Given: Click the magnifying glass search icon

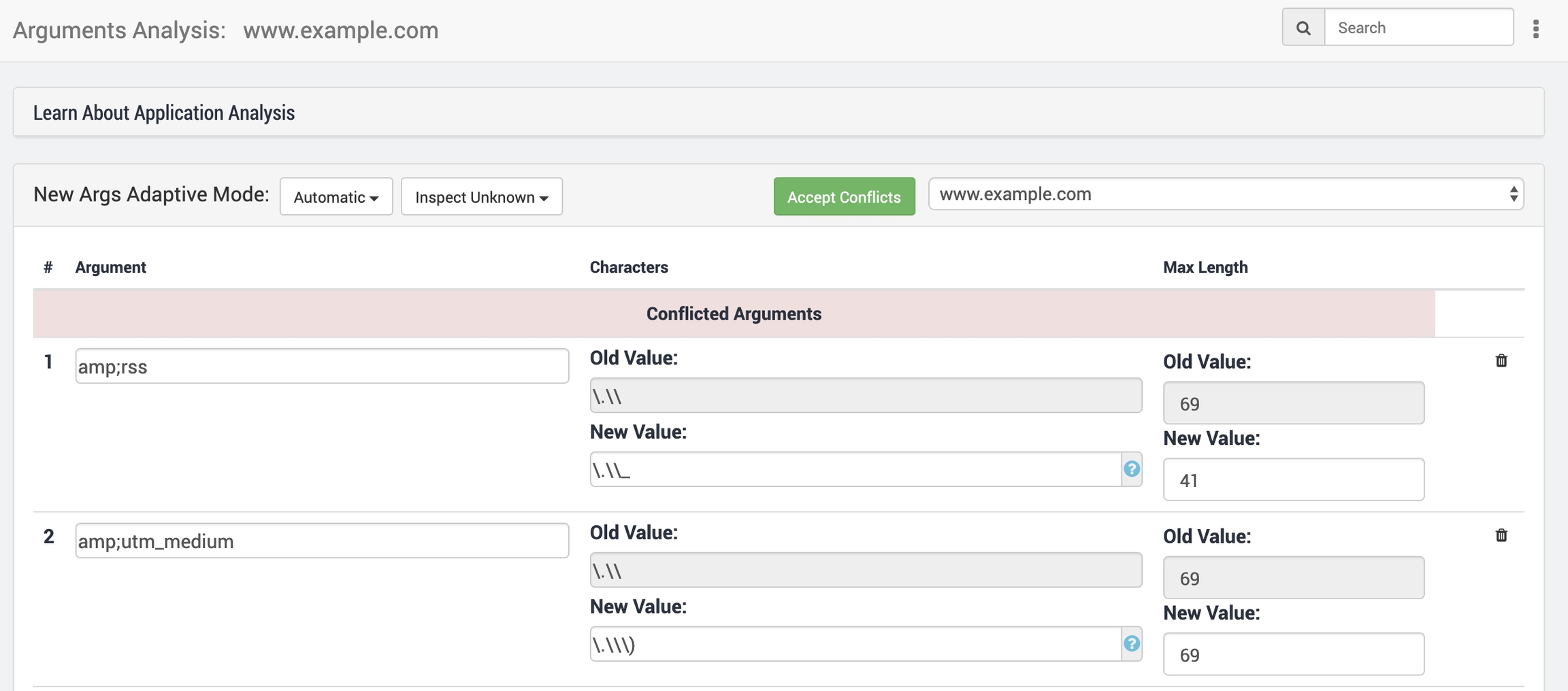Looking at the screenshot, I should 1303,28.
